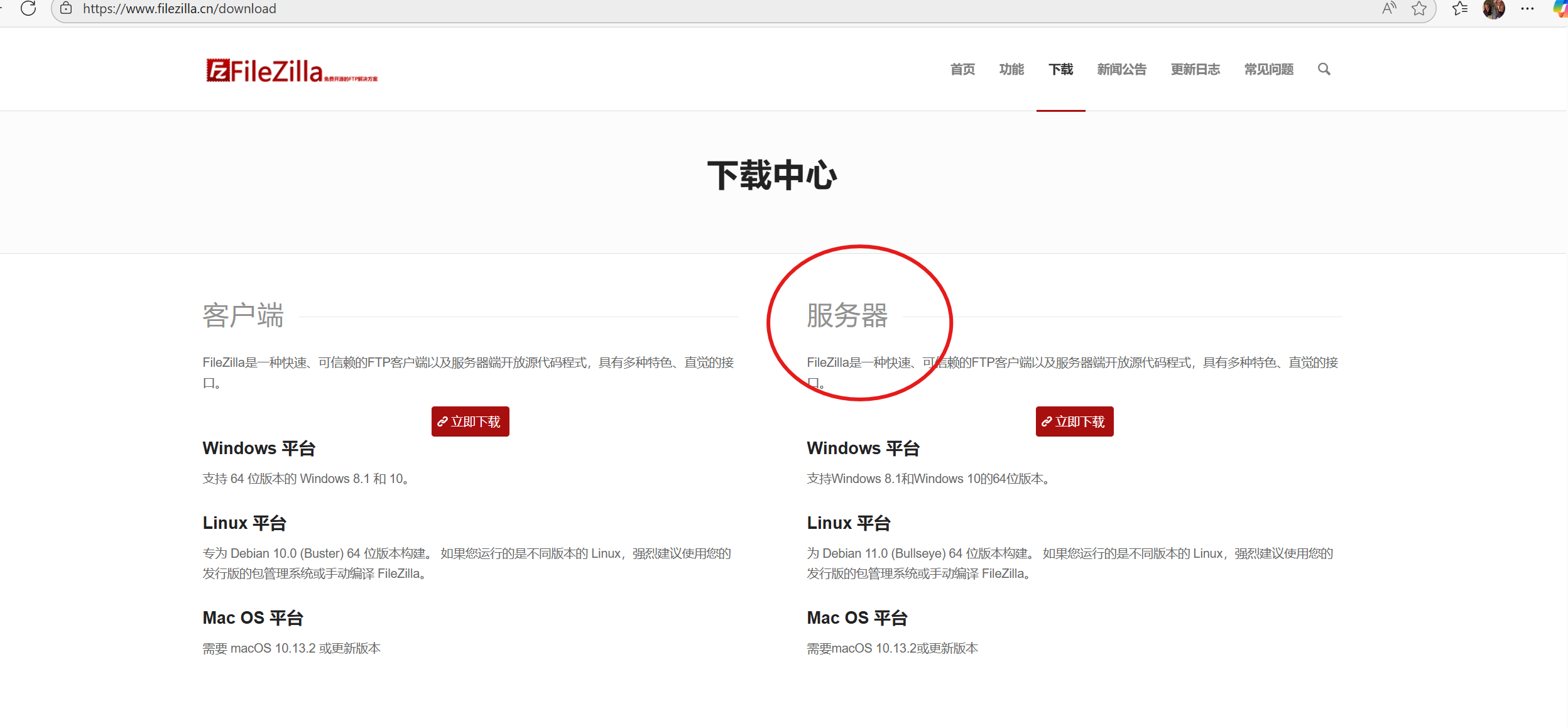Open the 更新日志 nav item

(1195, 69)
